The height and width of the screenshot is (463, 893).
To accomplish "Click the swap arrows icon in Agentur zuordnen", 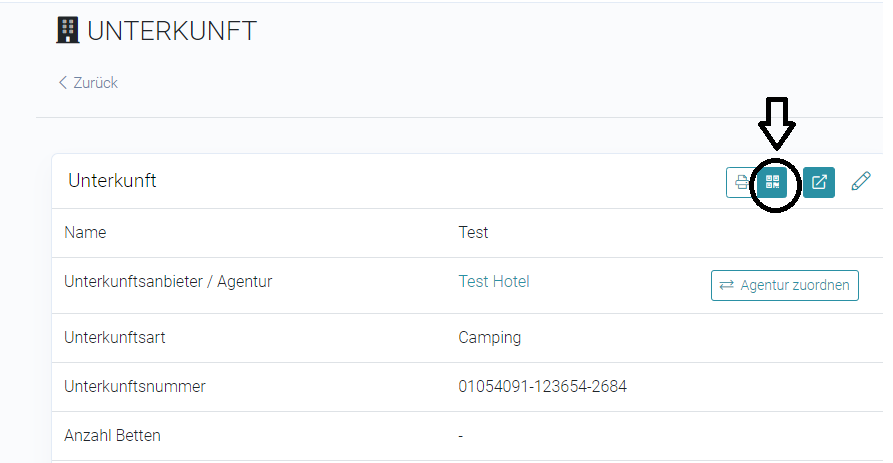I will pos(726,285).
